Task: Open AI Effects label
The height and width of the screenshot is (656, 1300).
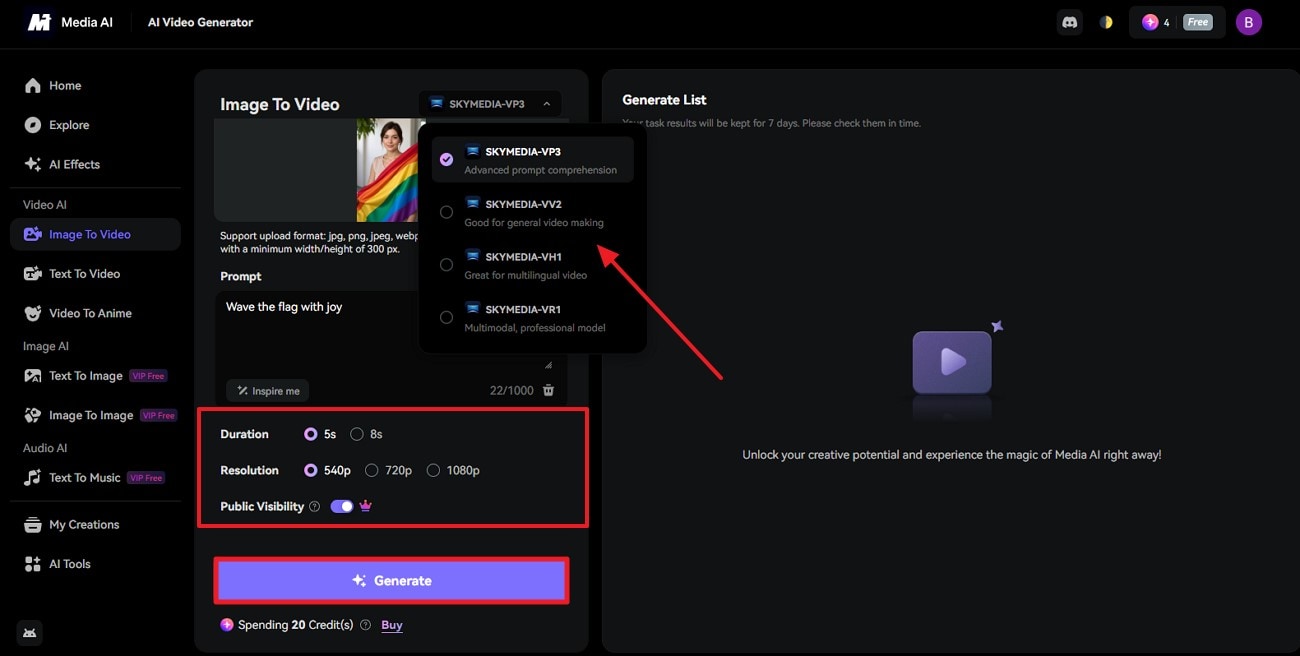Action: pos(75,164)
